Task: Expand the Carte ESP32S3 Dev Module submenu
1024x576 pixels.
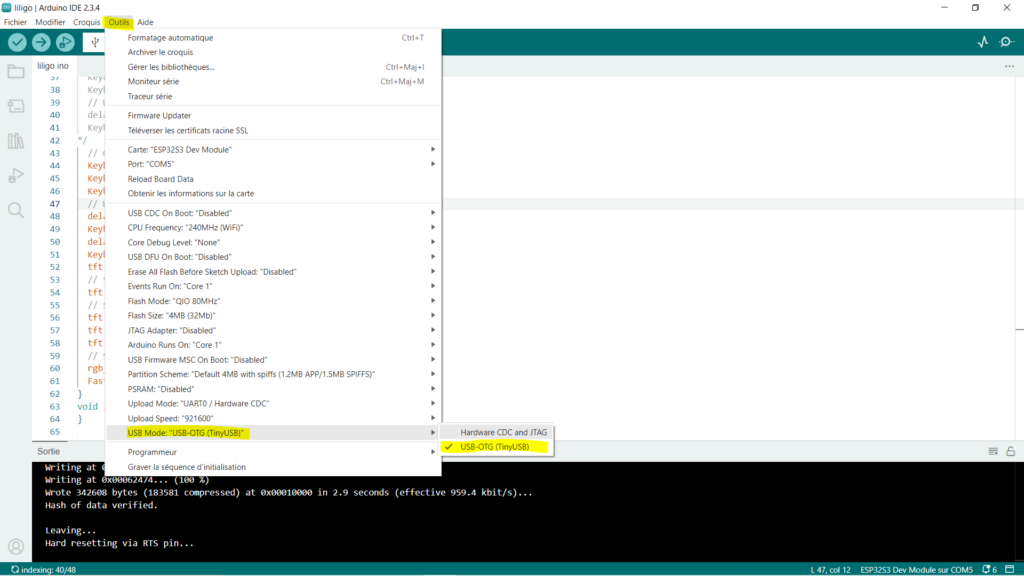Action: [274, 150]
